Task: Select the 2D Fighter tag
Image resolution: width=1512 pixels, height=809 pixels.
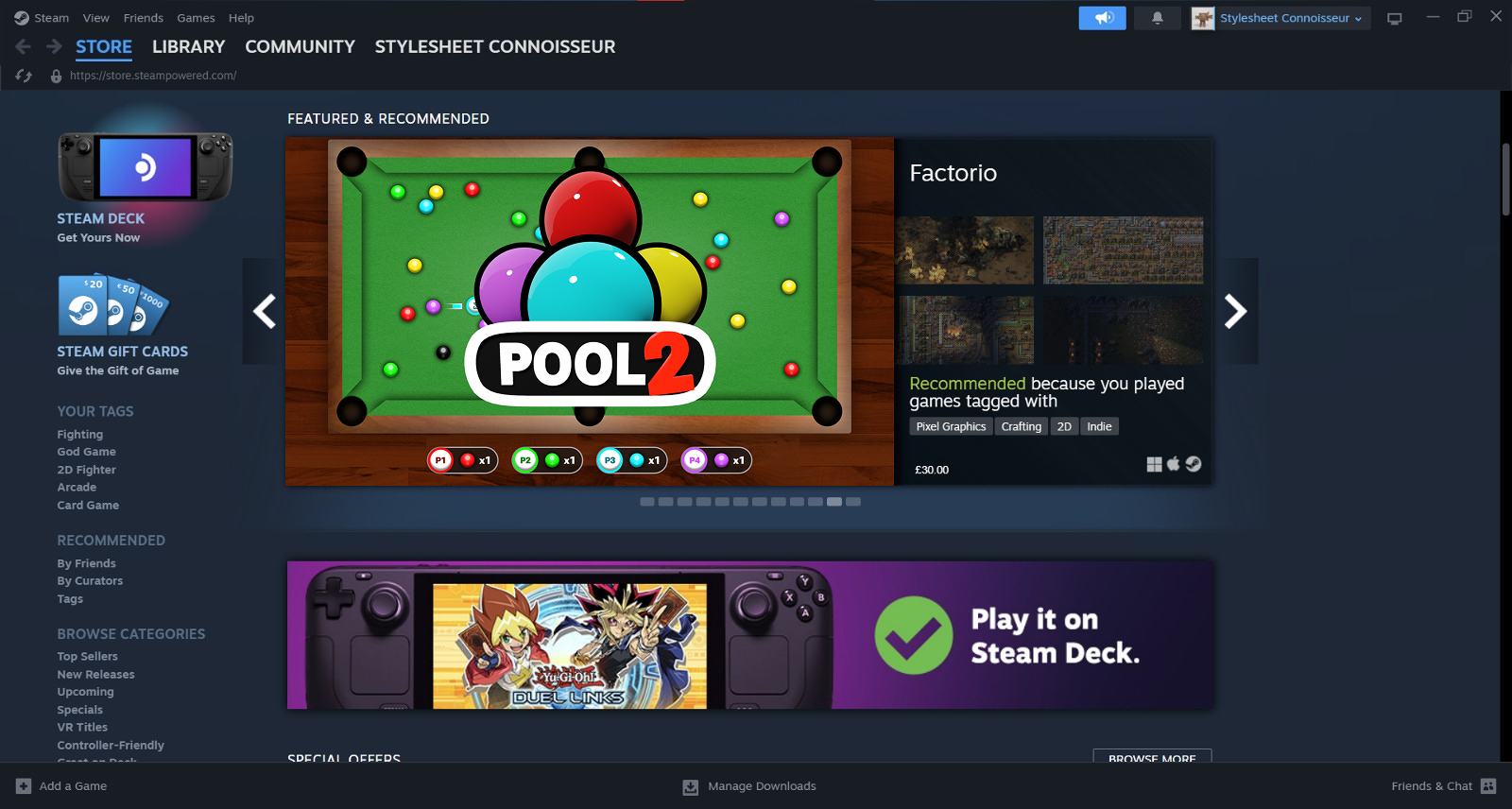Action: (x=87, y=470)
